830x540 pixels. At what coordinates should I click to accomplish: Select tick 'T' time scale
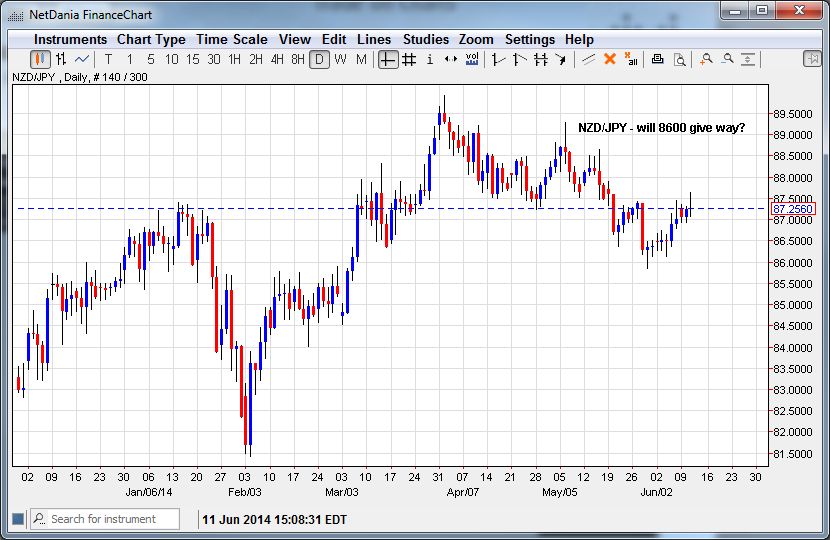(109, 59)
